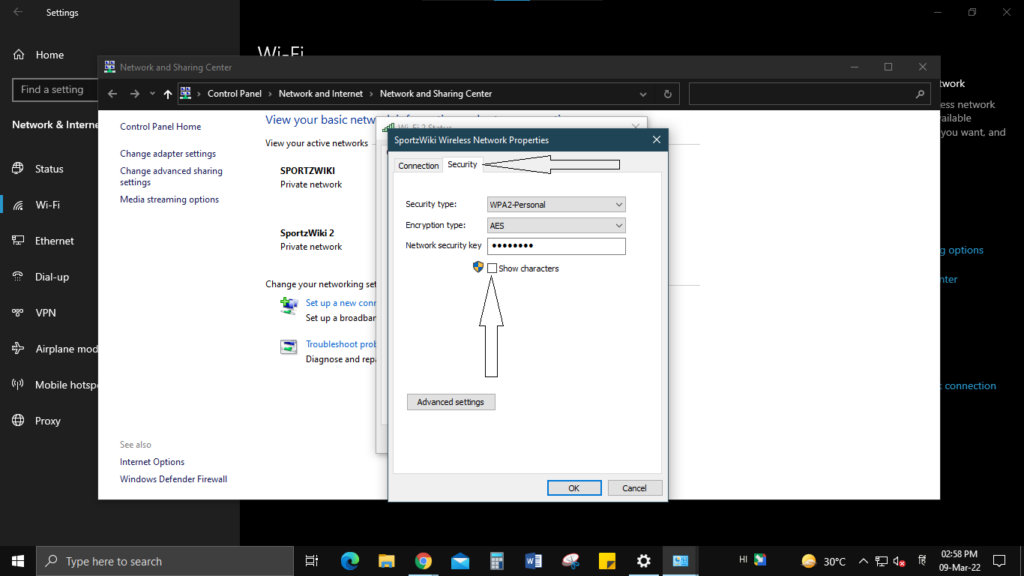Go up one level in Control Panel

click(168, 94)
